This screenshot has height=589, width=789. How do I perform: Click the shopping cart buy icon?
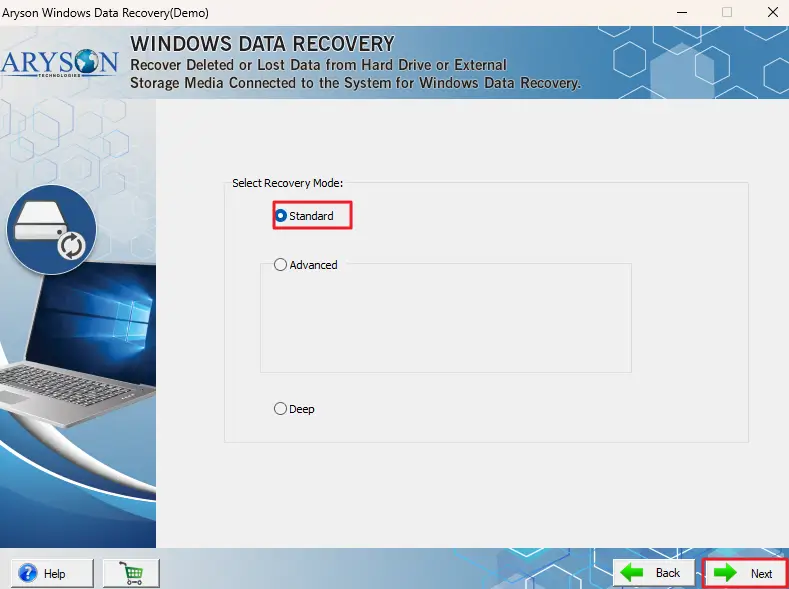point(131,573)
